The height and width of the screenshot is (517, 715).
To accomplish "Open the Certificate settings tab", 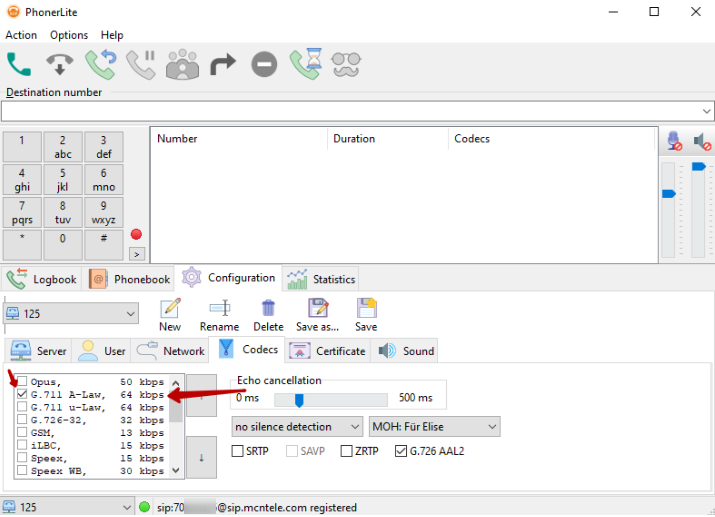I will [328, 351].
